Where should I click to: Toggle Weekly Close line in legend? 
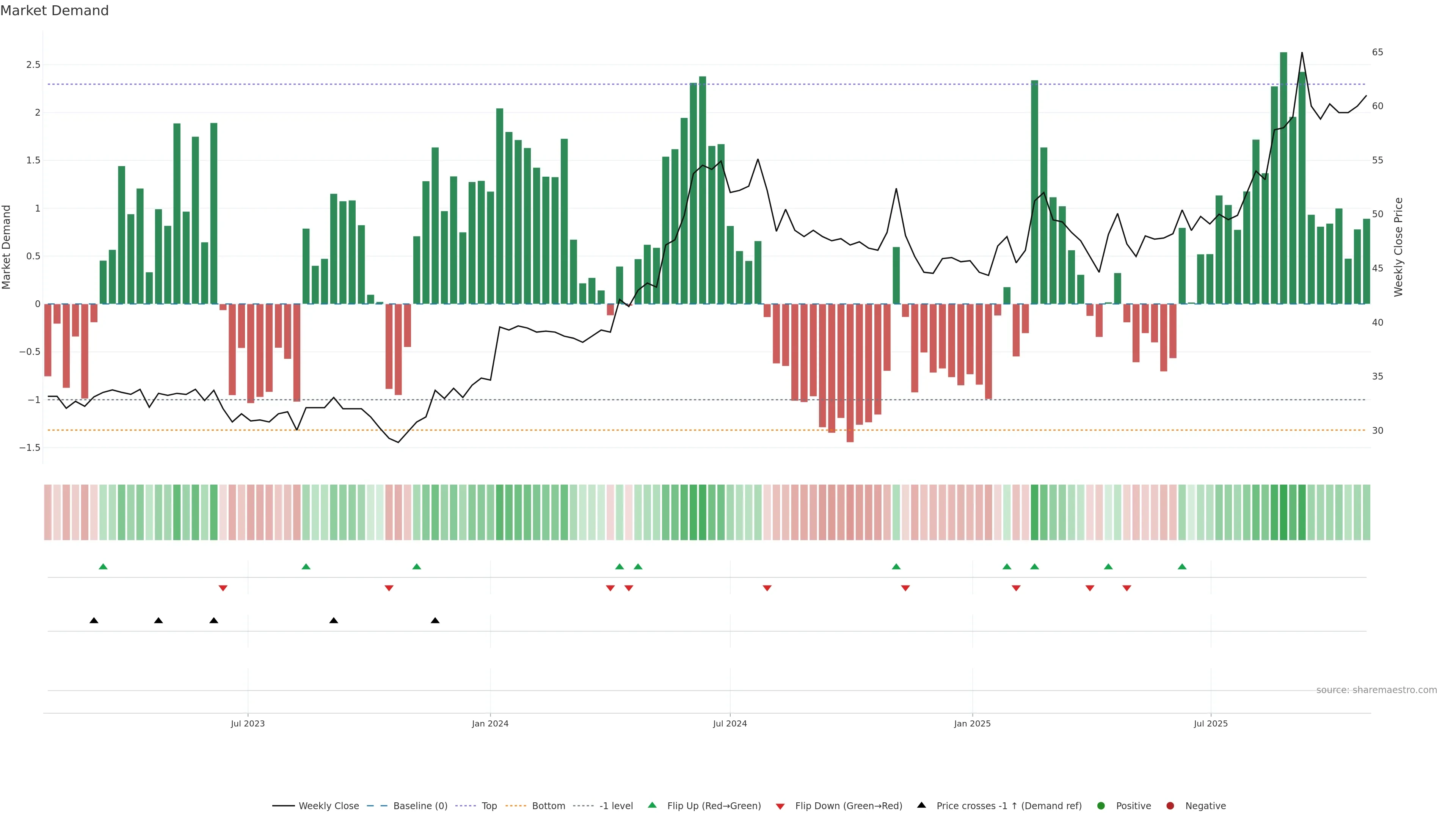click(x=328, y=805)
